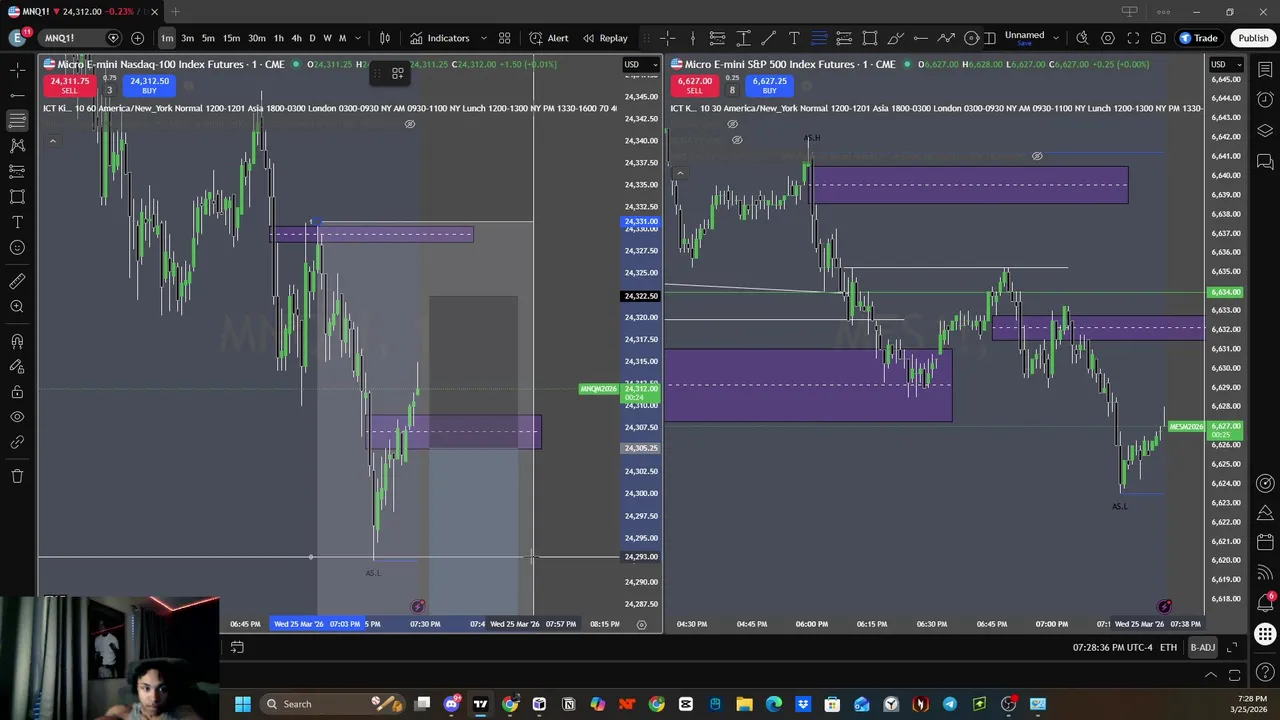This screenshot has height=720, width=1280.
Task: Toggle lock all drawings padlock icon
Action: [17, 393]
